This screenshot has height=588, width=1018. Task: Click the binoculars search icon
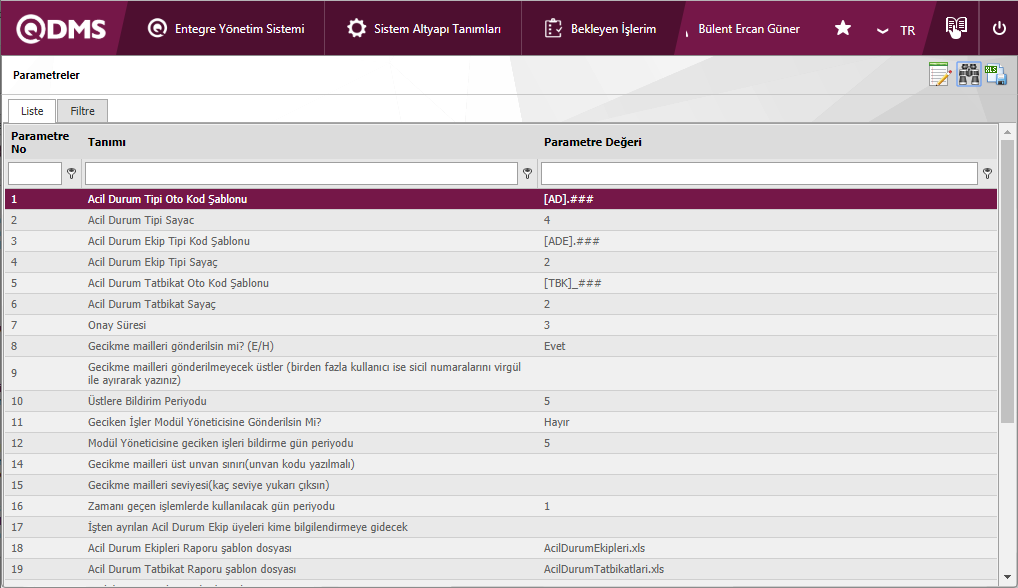coord(968,75)
